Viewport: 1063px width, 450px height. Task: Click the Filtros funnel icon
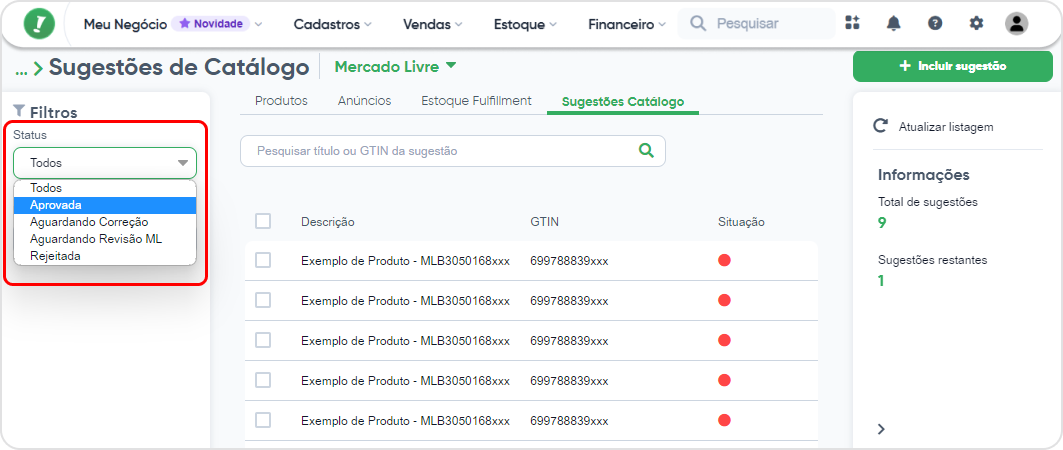[19, 111]
